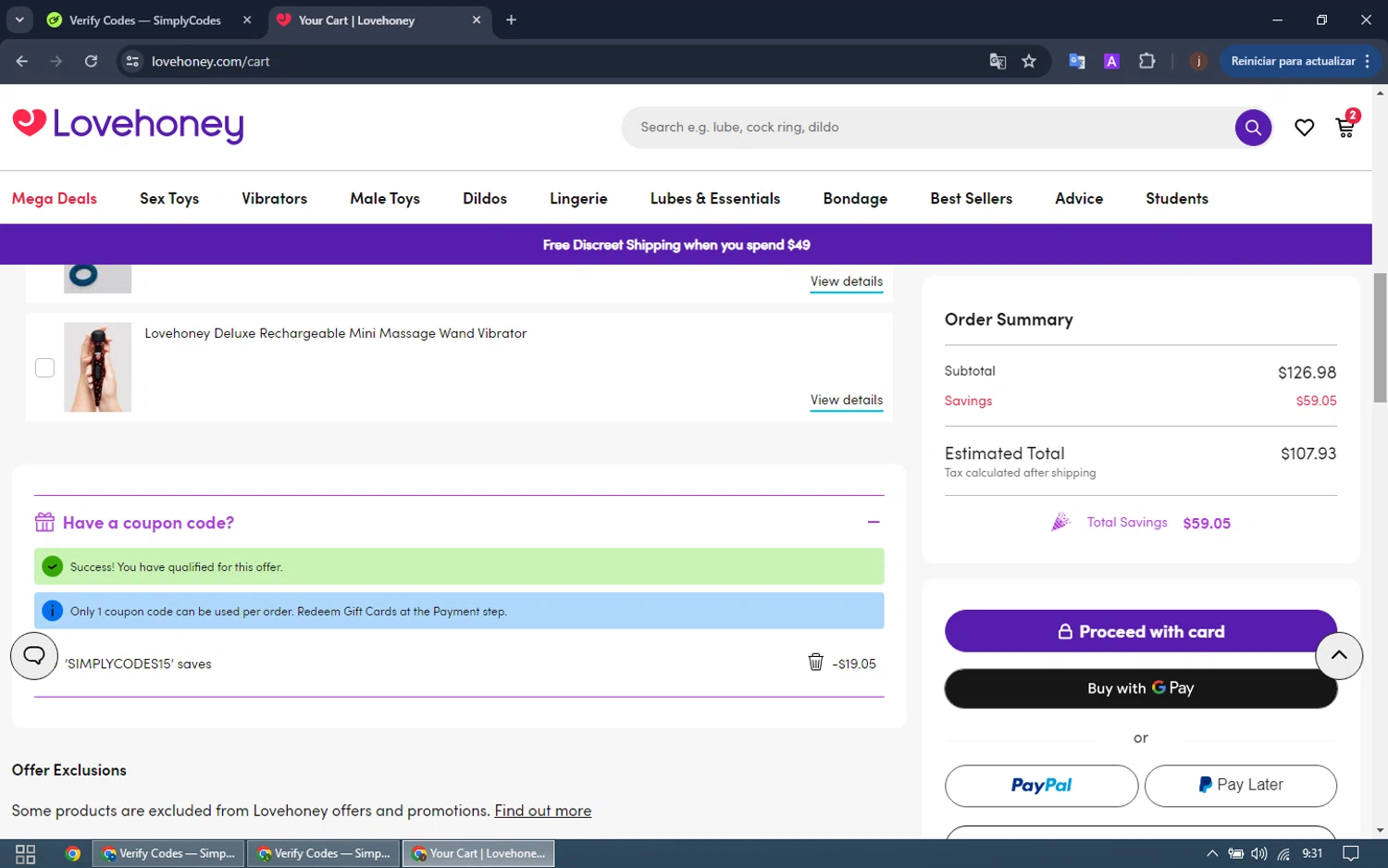The width and height of the screenshot is (1388, 868).
Task: Open the Vibrators menu
Action: [274, 198]
